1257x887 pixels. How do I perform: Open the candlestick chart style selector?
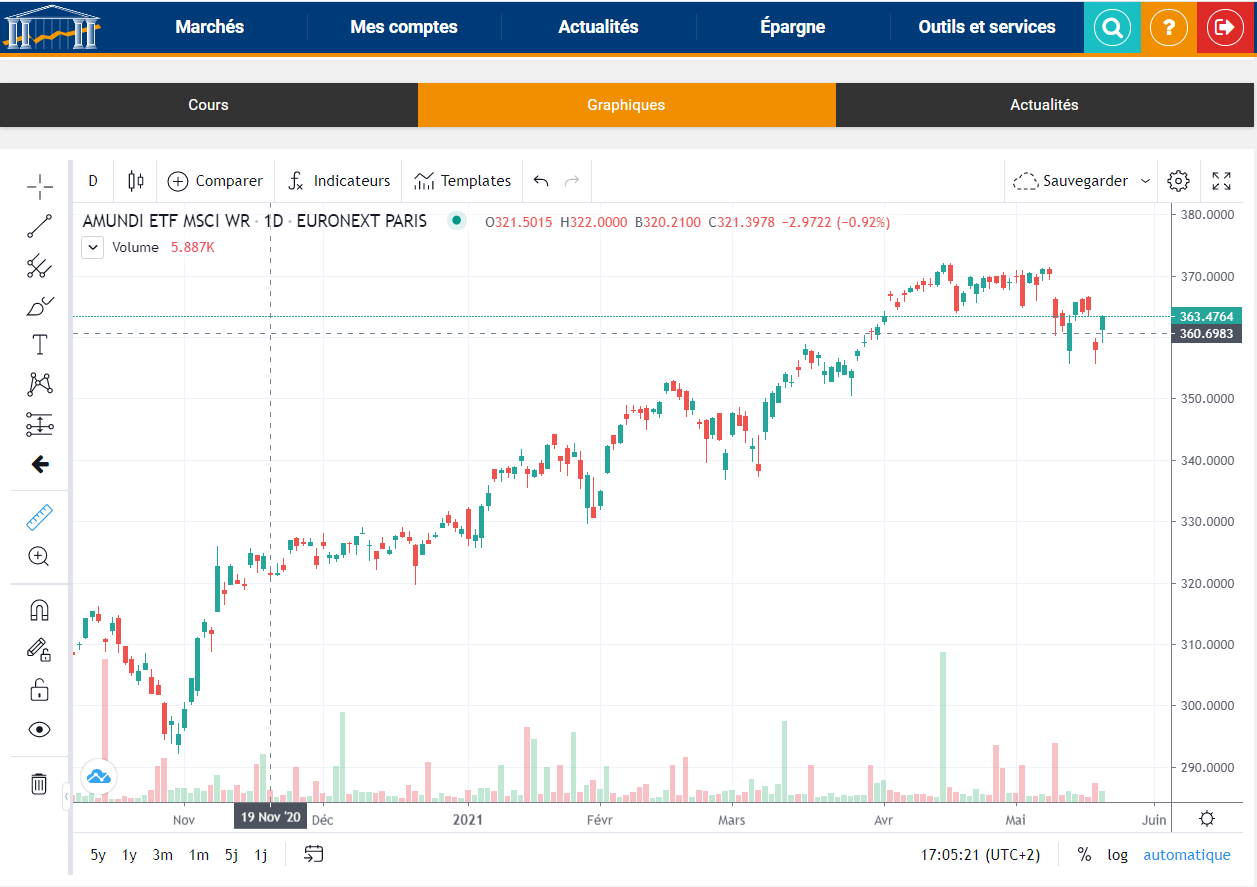(136, 181)
